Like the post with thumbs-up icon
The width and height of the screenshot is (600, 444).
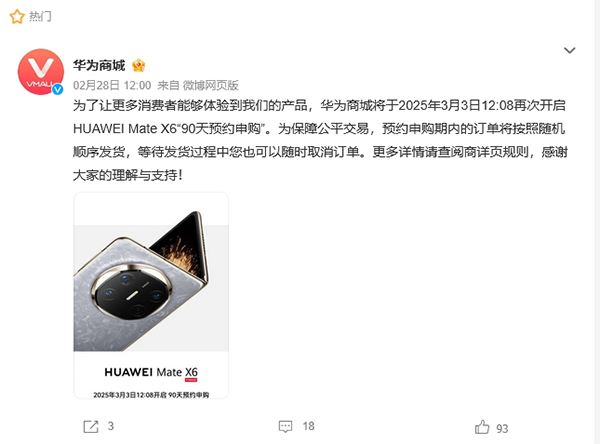(482, 427)
